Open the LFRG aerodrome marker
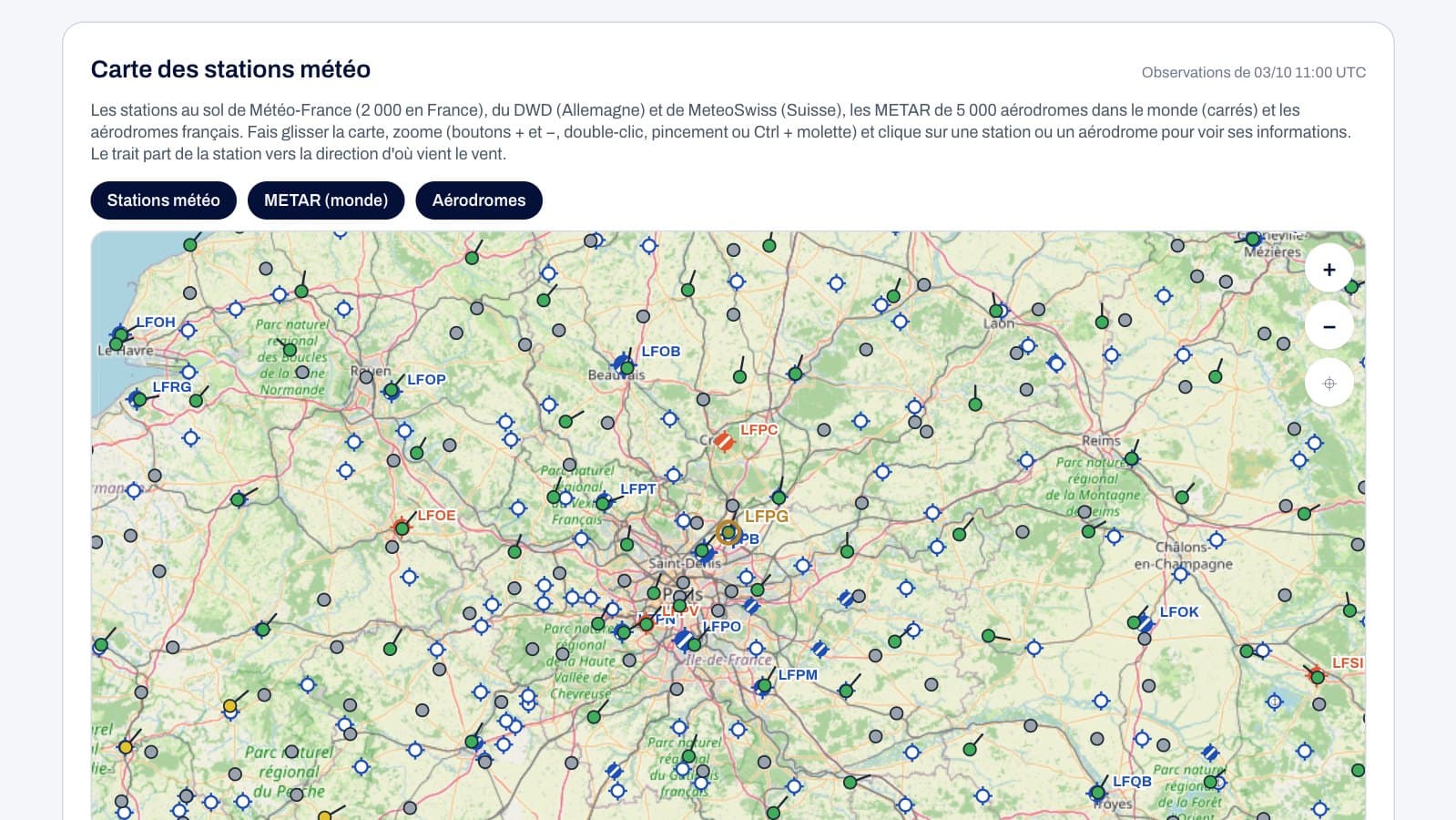The width and height of the screenshot is (1456, 820). 137,398
